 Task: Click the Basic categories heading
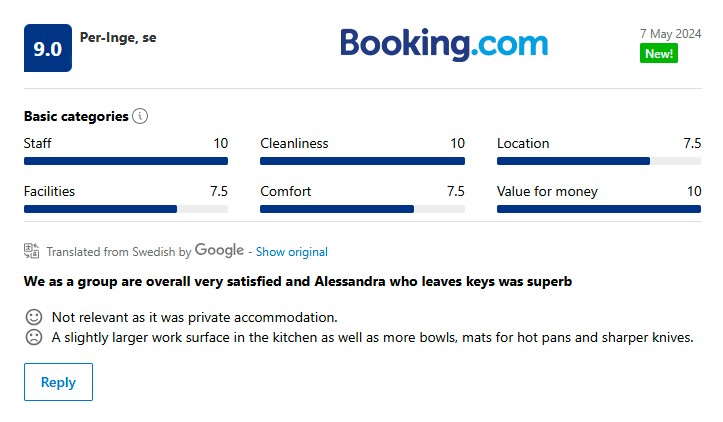[76, 116]
